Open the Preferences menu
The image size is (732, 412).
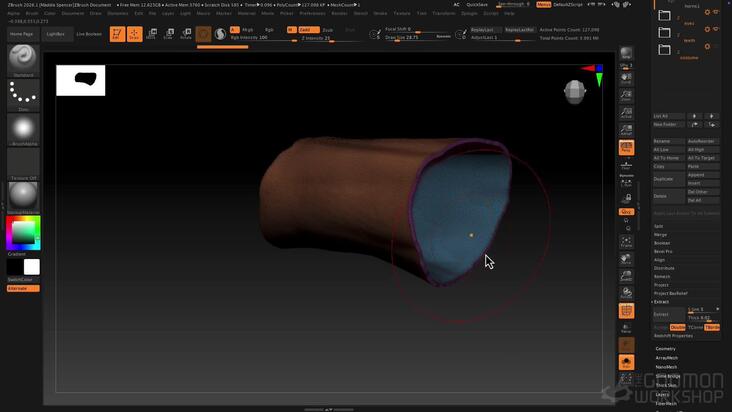pos(312,14)
